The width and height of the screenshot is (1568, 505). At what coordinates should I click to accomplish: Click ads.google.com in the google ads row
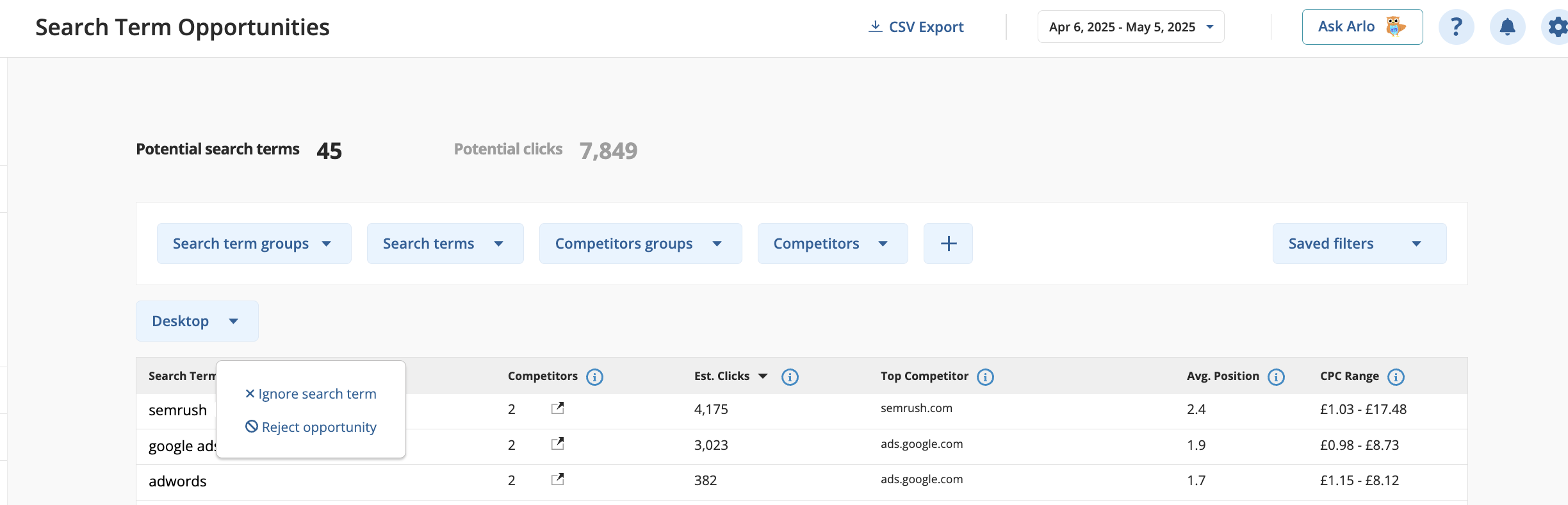[921, 444]
